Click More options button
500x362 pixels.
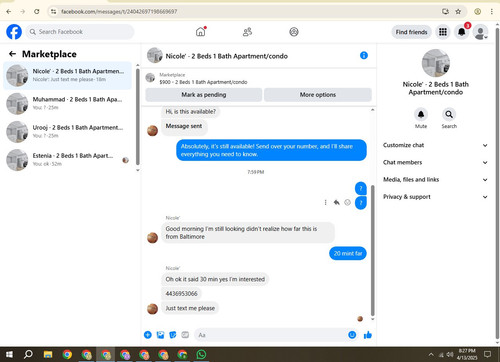click(x=318, y=95)
